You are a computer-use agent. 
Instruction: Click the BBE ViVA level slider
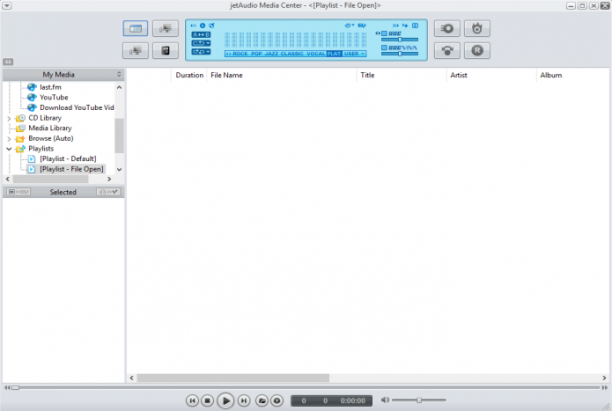tap(399, 53)
